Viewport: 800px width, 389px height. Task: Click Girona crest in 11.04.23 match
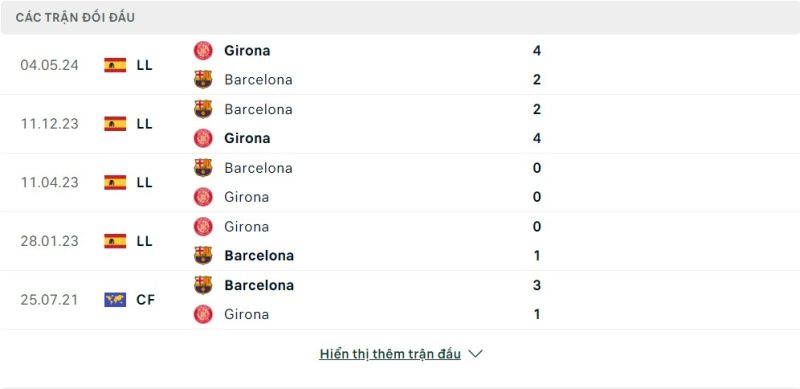click(x=203, y=197)
